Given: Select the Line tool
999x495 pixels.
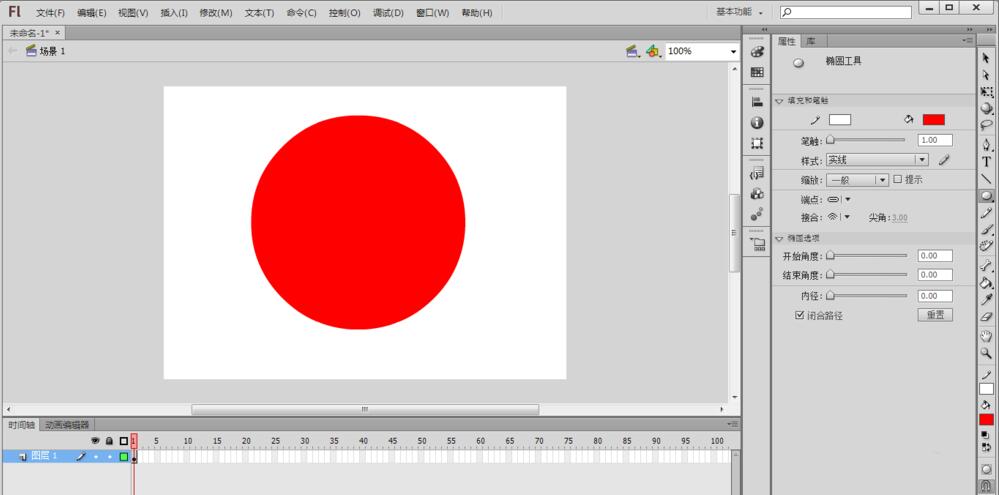Looking at the screenshot, I should pos(986,179).
